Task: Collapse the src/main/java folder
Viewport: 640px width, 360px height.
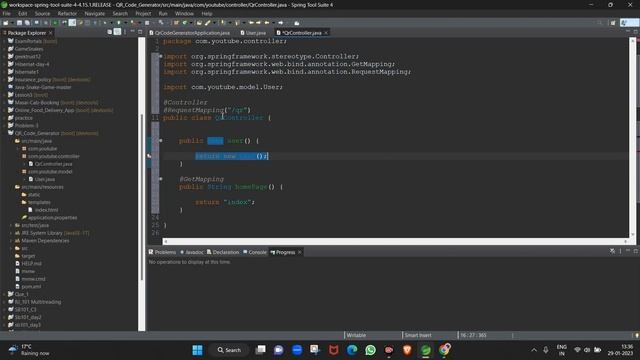Action: 11,141
